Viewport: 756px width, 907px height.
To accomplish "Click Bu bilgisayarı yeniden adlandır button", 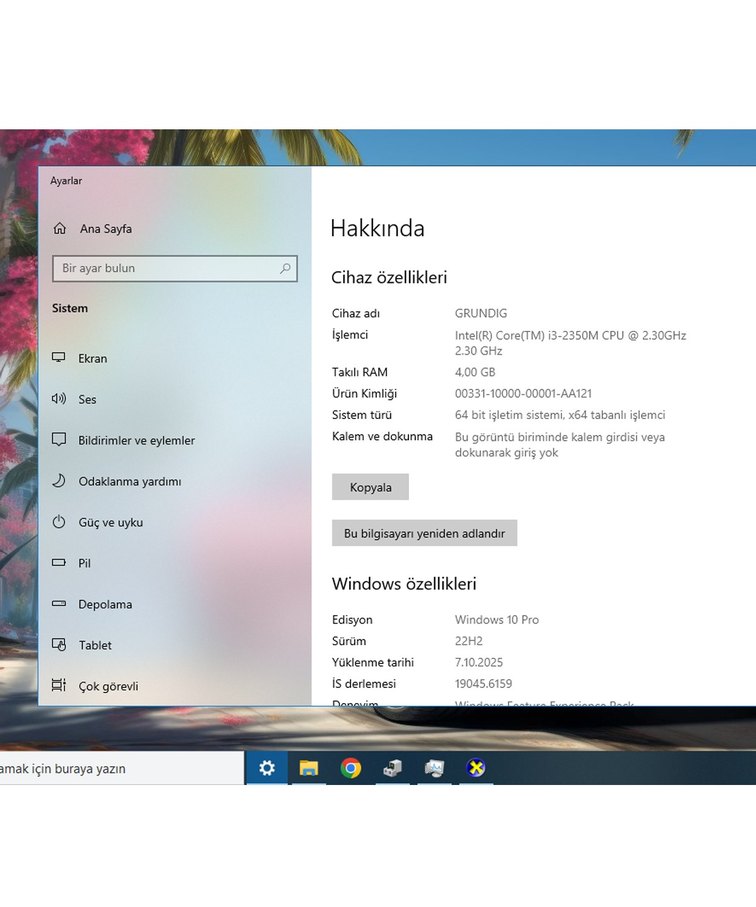I will [x=425, y=533].
